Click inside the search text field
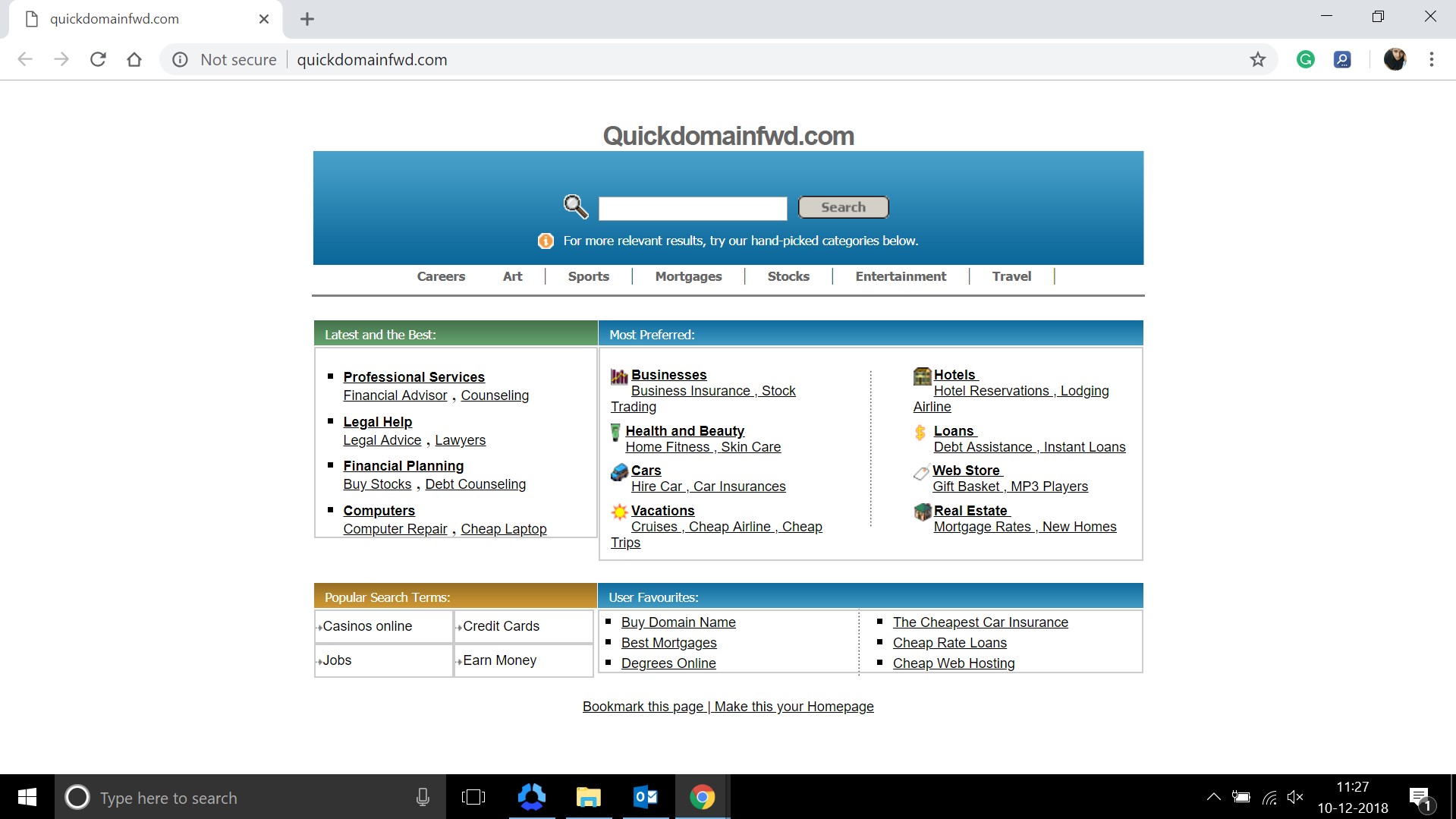1456x819 pixels. click(692, 207)
